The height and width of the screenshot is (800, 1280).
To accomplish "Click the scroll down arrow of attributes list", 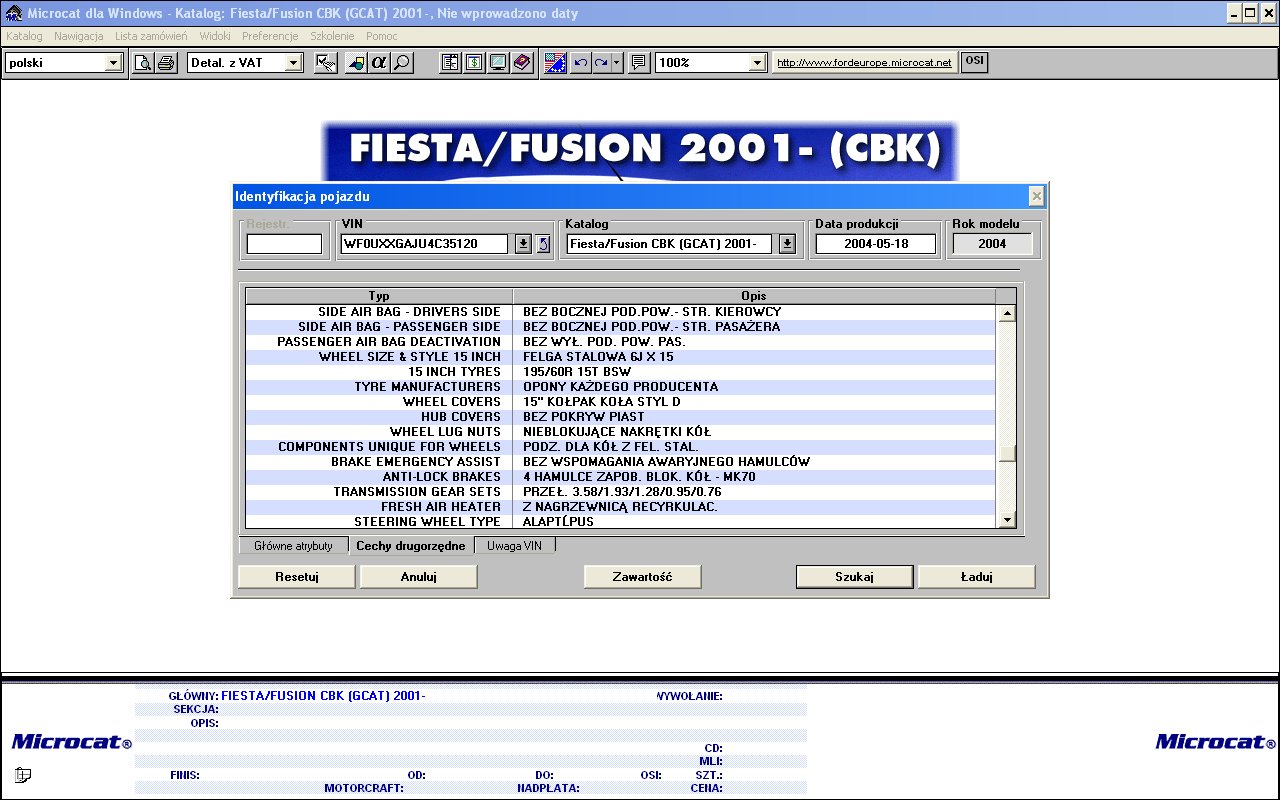I will pos(1007,519).
